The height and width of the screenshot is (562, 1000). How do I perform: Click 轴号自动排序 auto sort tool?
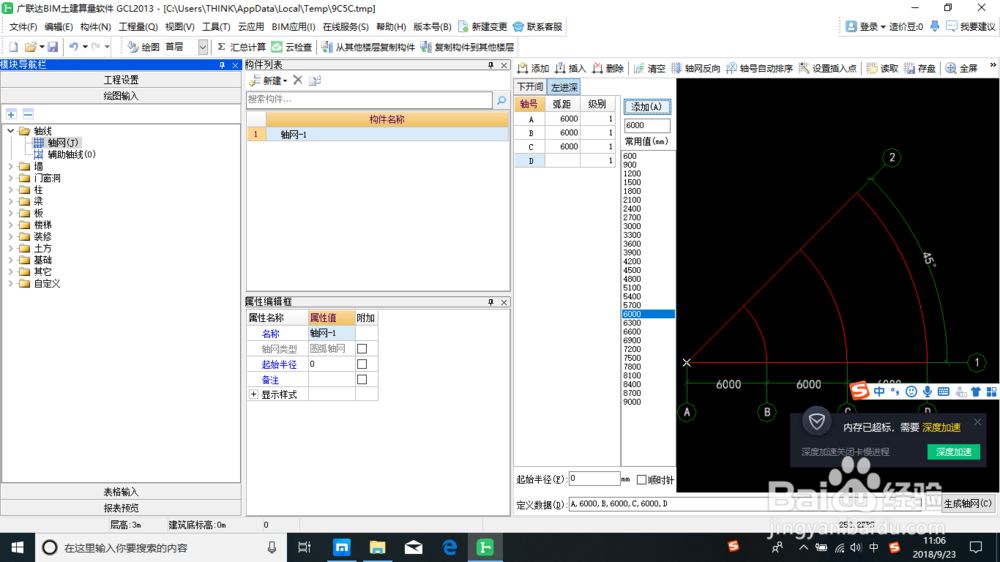pyautogui.click(x=760, y=68)
